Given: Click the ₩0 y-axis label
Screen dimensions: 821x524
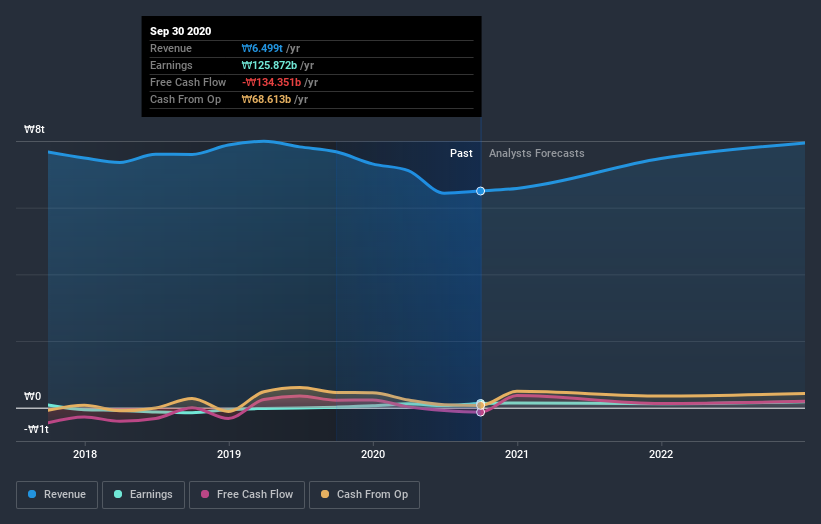Looking at the screenshot, I should pyautogui.click(x=32, y=396).
